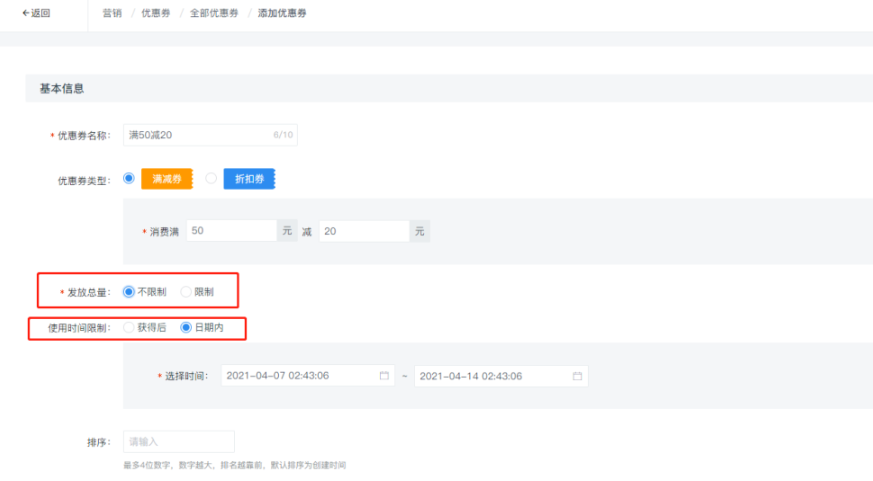This screenshot has height=481, width=873.
Task: Select the 满减券 coupon type radio
Action: pyautogui.click(x=129, y=178)
